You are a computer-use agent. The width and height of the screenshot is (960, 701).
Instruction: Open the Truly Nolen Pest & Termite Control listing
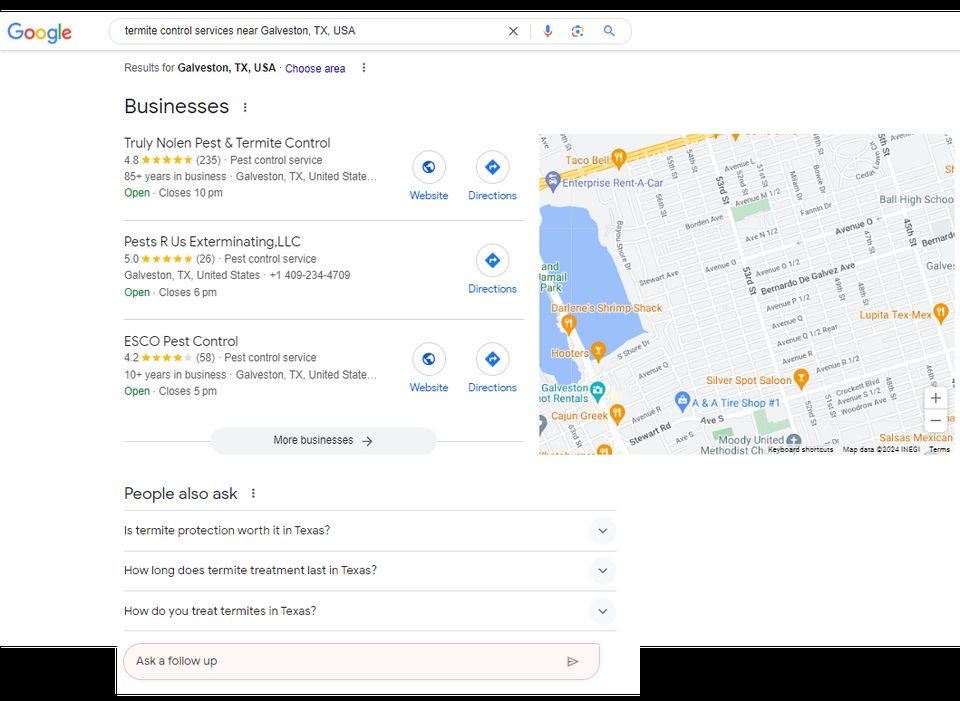[x=227, y=143]
